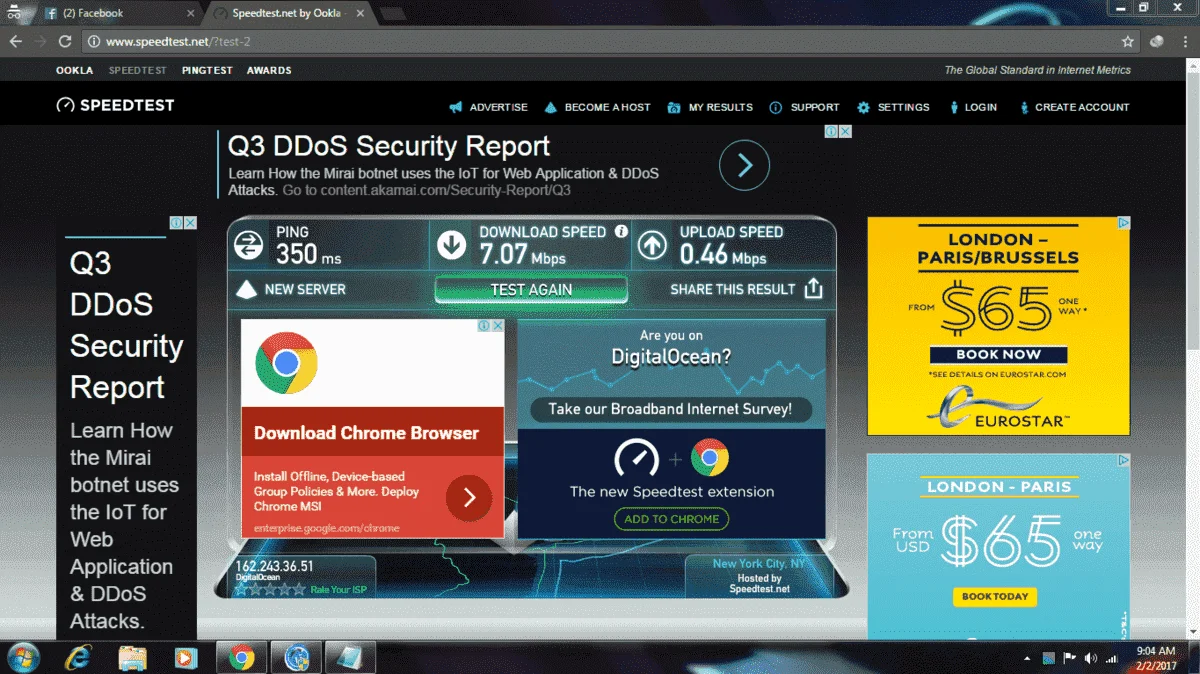The height and width of the screenshot is (674, 1200).
Task: Click the upload arrow icon
Action: point(652,244)
